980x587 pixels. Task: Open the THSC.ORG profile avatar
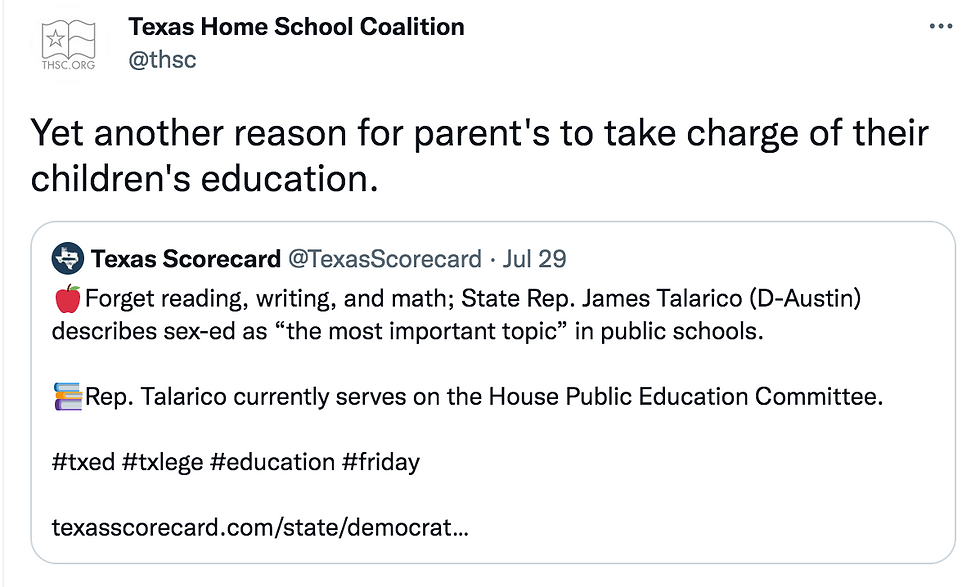69,44
